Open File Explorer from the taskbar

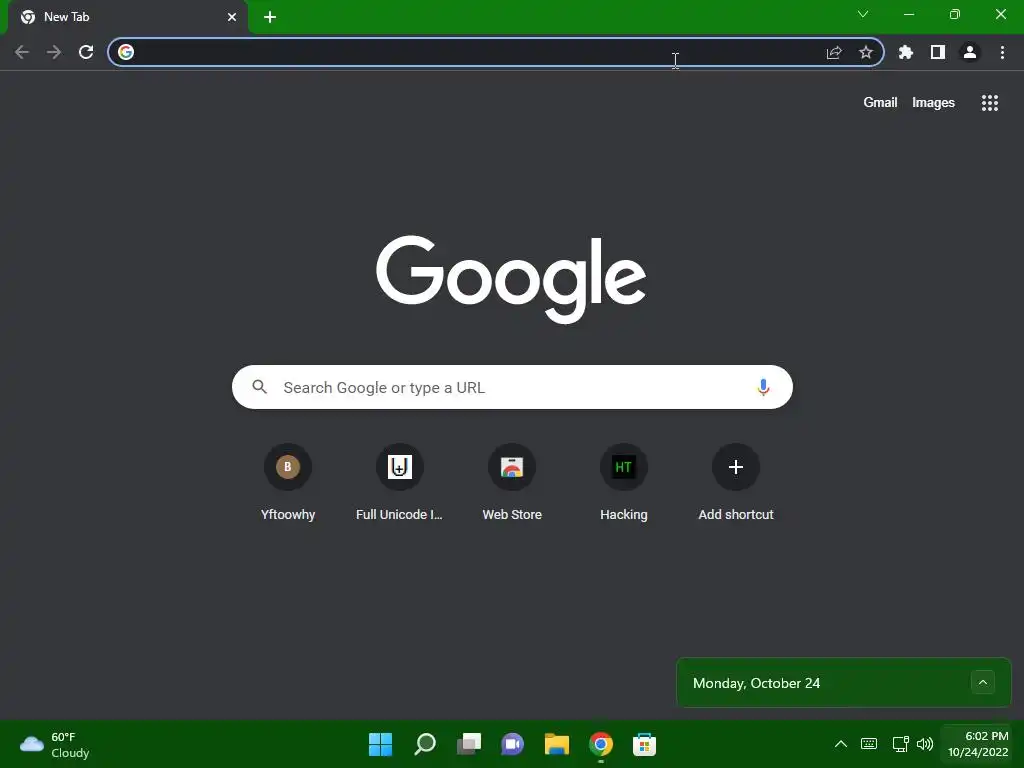pyautogui.click(x=556, y=744)
